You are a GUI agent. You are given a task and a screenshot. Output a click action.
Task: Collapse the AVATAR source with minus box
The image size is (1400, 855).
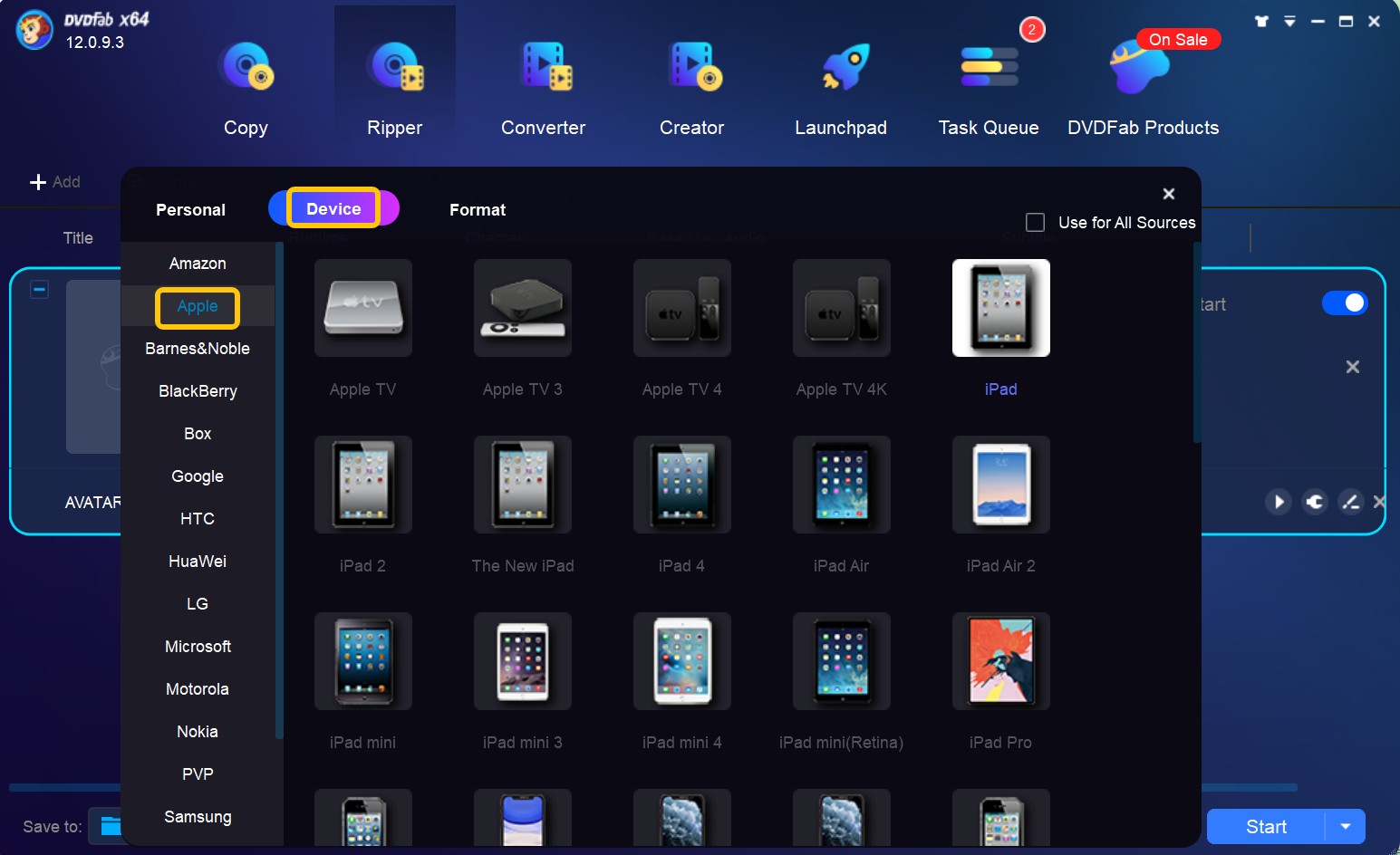[x=40, y=290]
